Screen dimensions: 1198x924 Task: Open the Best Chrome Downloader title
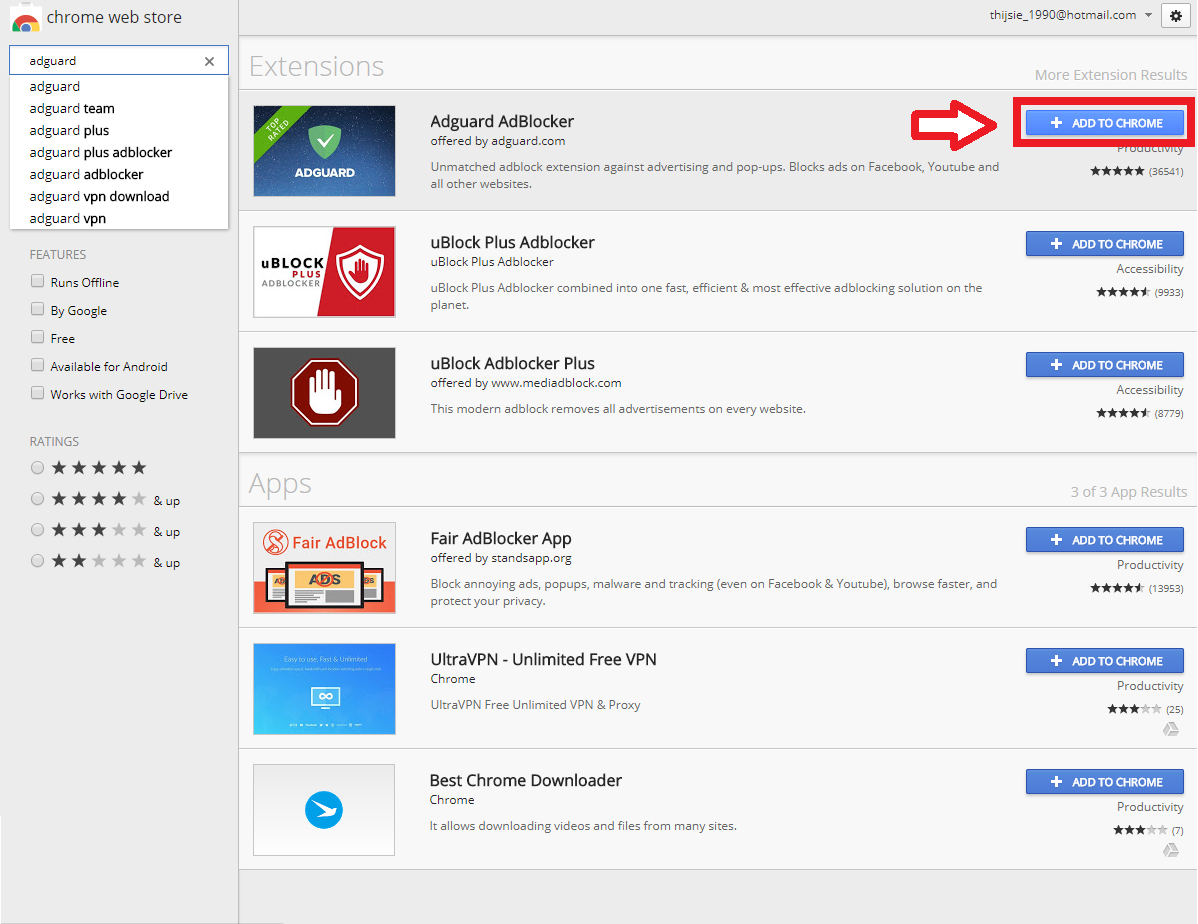coord(526,780)
